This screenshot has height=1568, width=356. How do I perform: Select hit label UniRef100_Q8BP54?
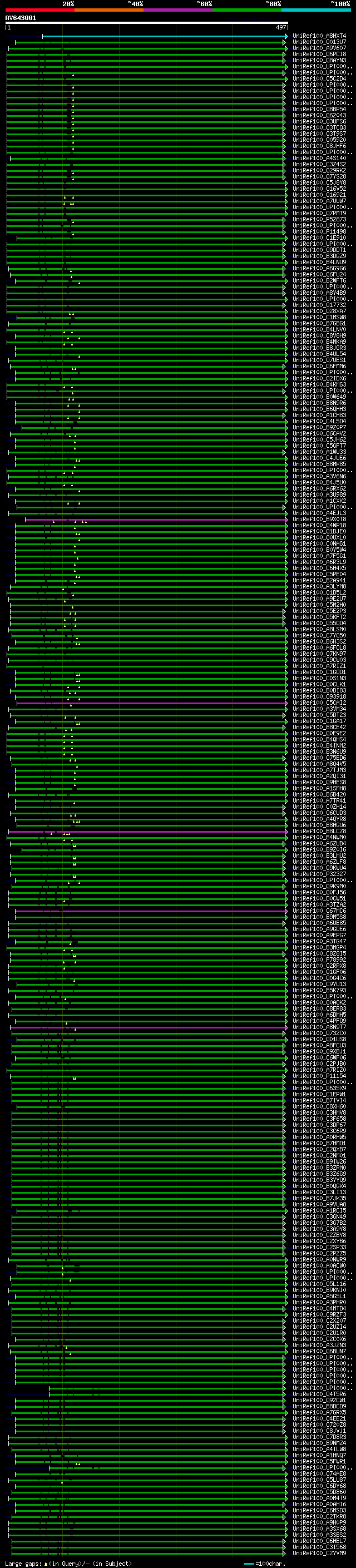click(319, 110)
